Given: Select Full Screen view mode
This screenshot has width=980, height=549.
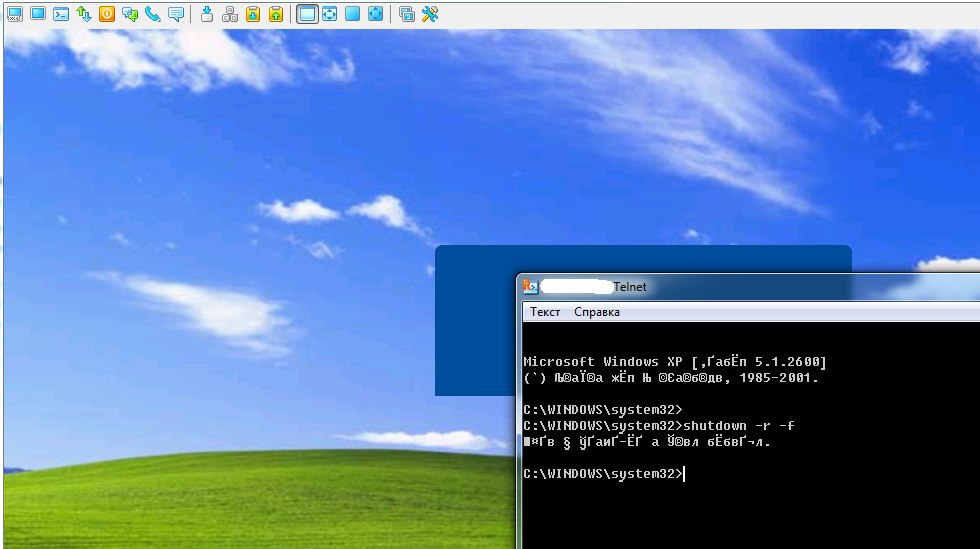Looking at the screenshot, I should click(352, 14).
